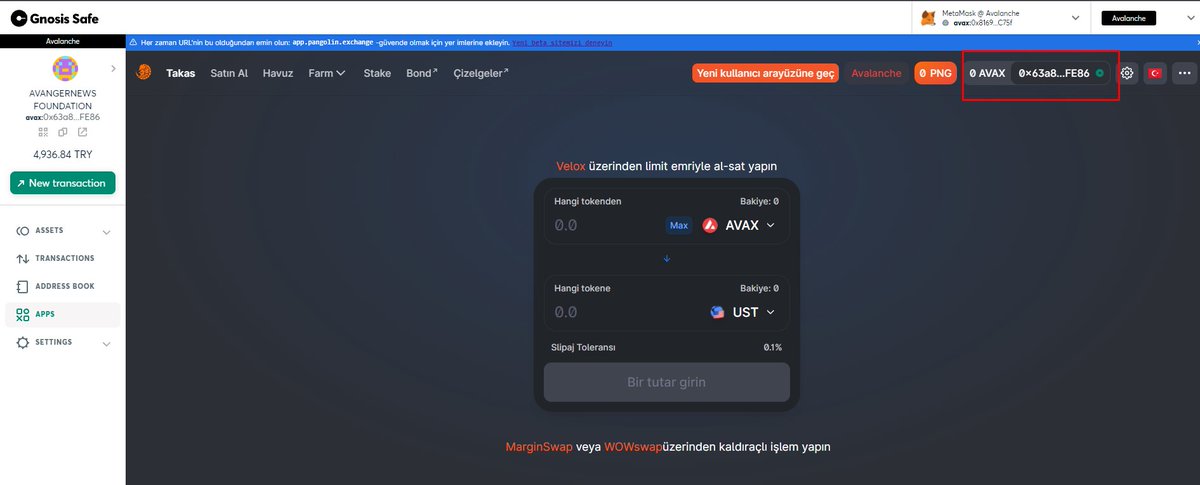Click the app.pangolin.exchange URL text

332,43
